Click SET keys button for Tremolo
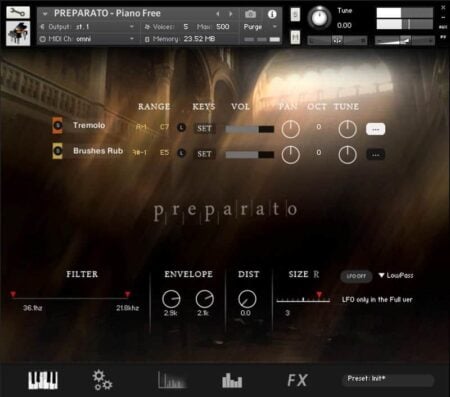The width and height of the screenshot is (450, 397). (x=204, y=129)
